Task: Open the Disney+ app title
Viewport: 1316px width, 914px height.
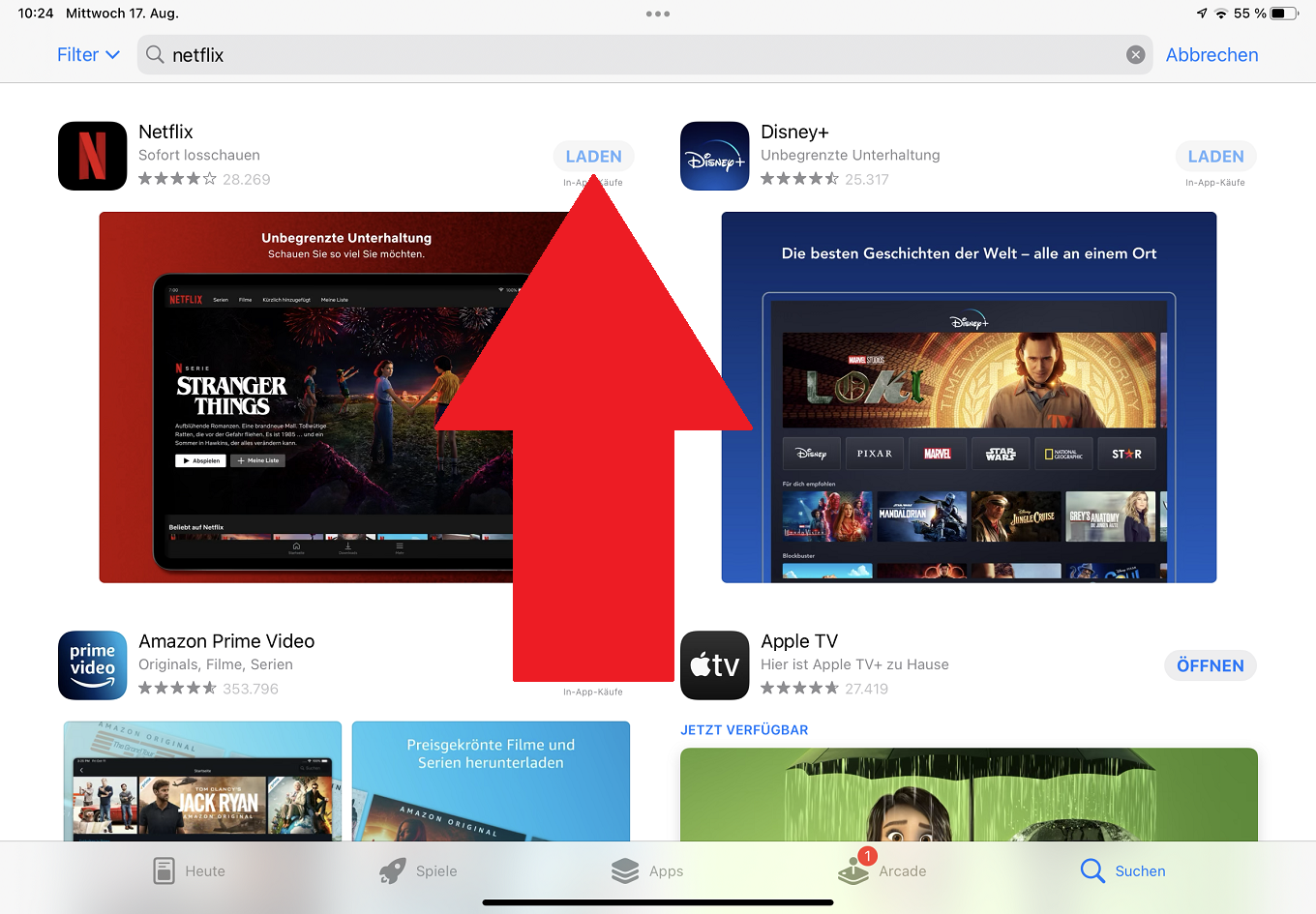Action: (x=794, y=132)
